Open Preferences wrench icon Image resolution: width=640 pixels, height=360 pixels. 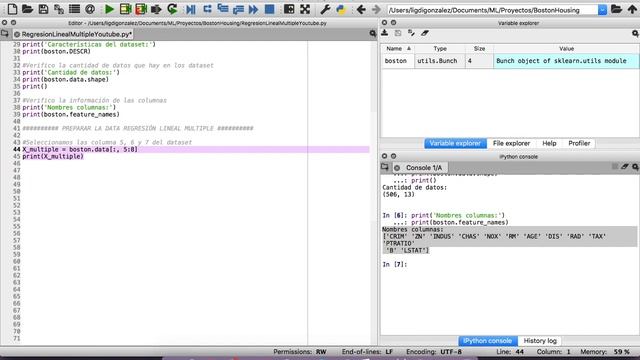pos(325,9)
